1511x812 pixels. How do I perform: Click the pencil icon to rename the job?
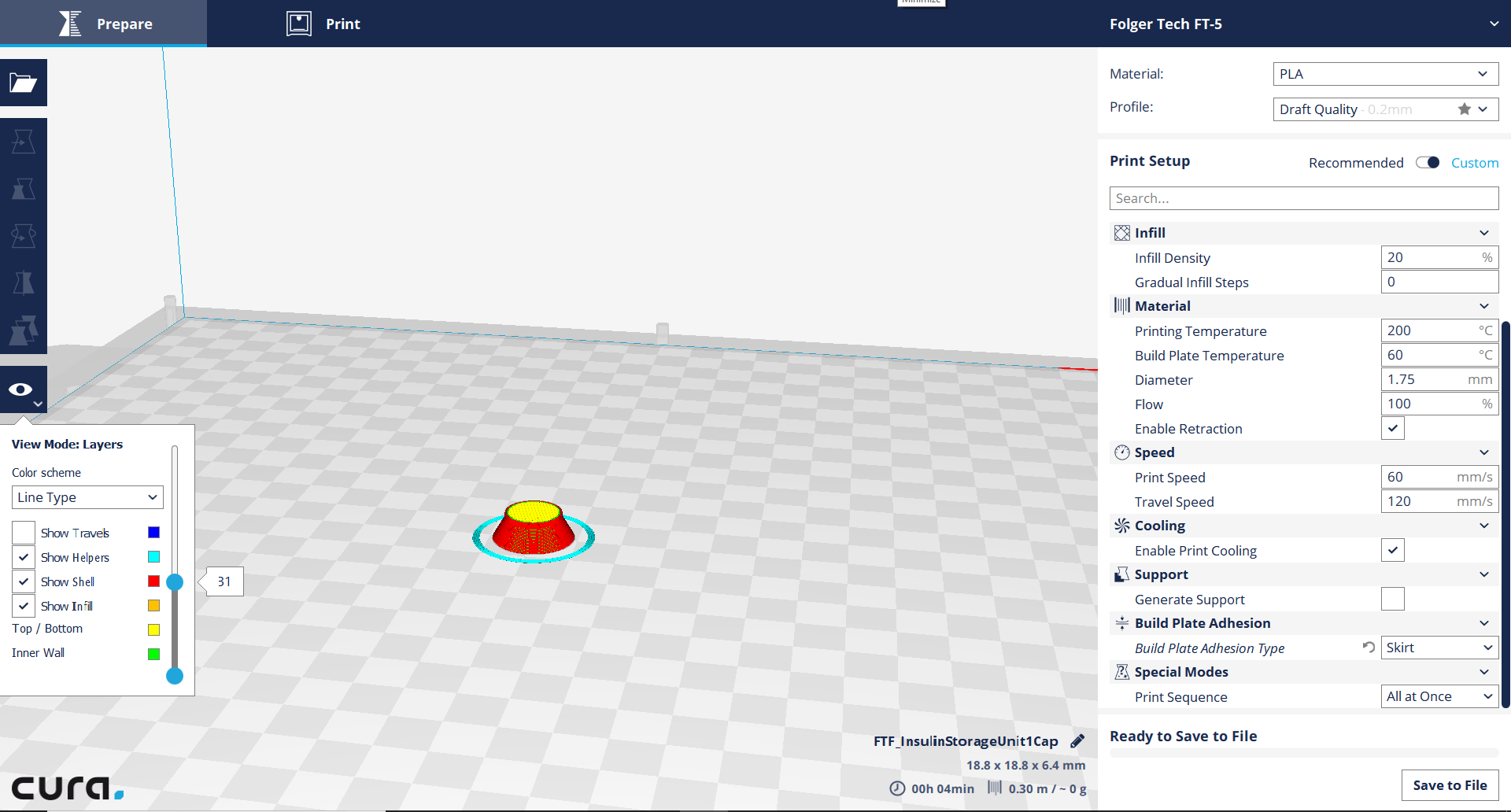tap(1077, 740)
